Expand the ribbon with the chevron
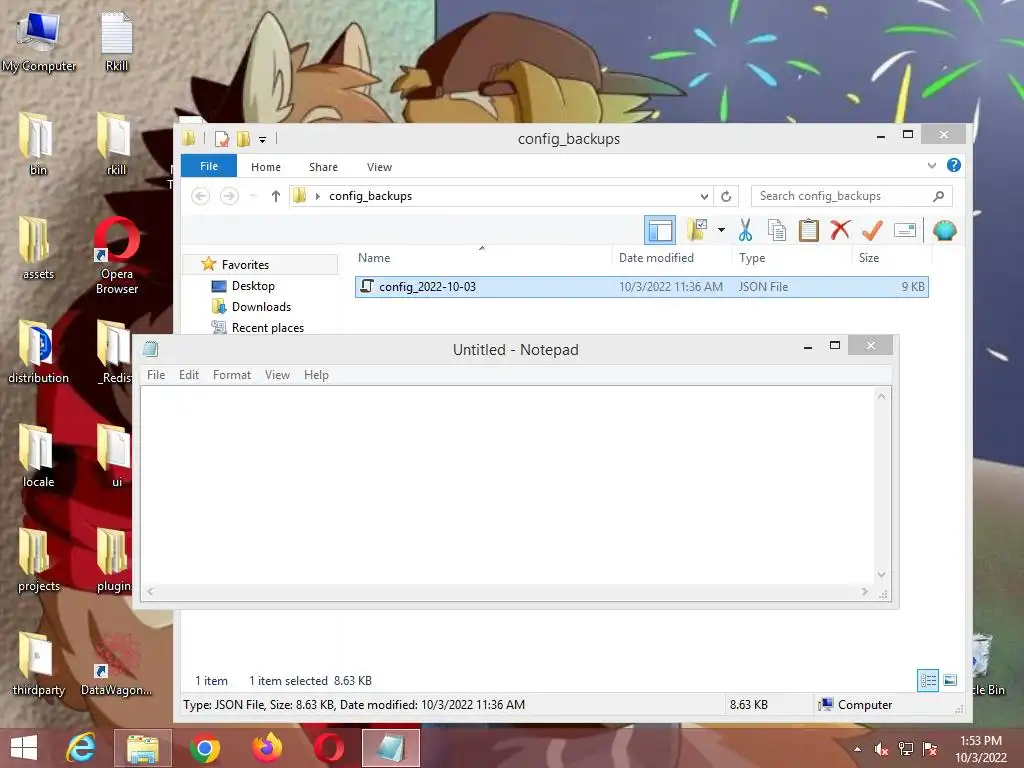 pos(932,166)
